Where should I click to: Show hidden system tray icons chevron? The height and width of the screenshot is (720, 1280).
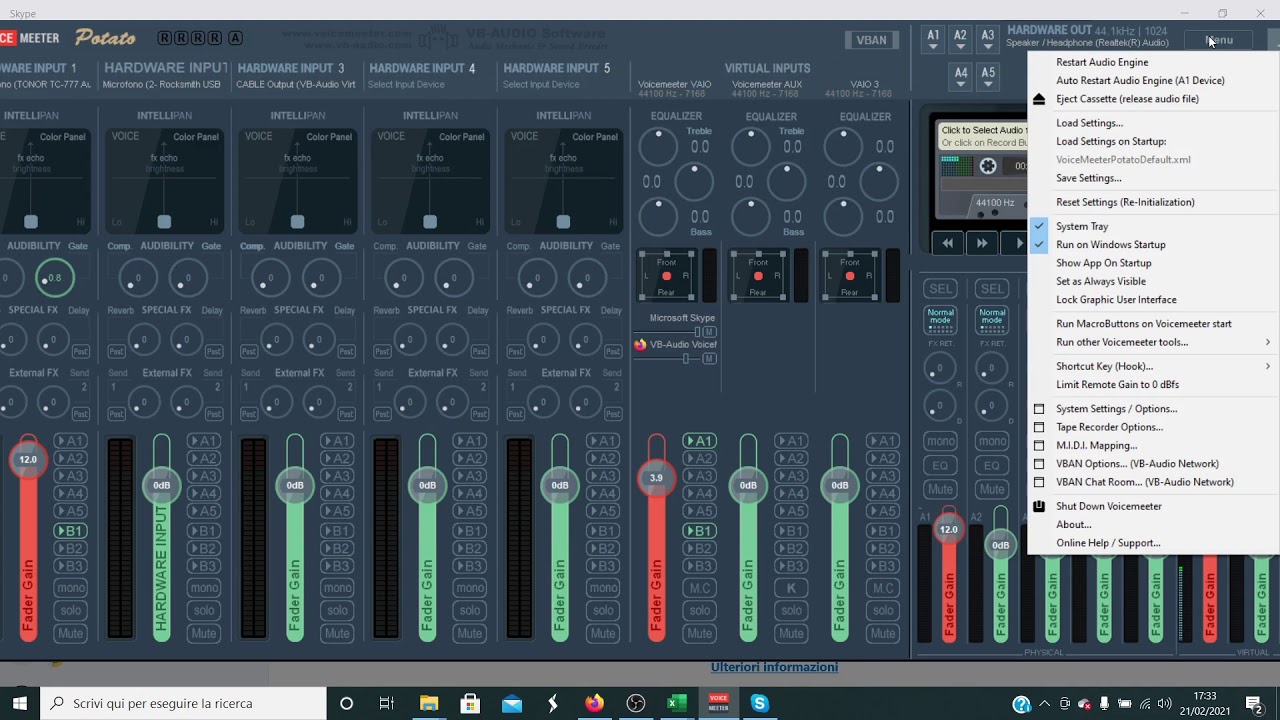coord(1045,704)
